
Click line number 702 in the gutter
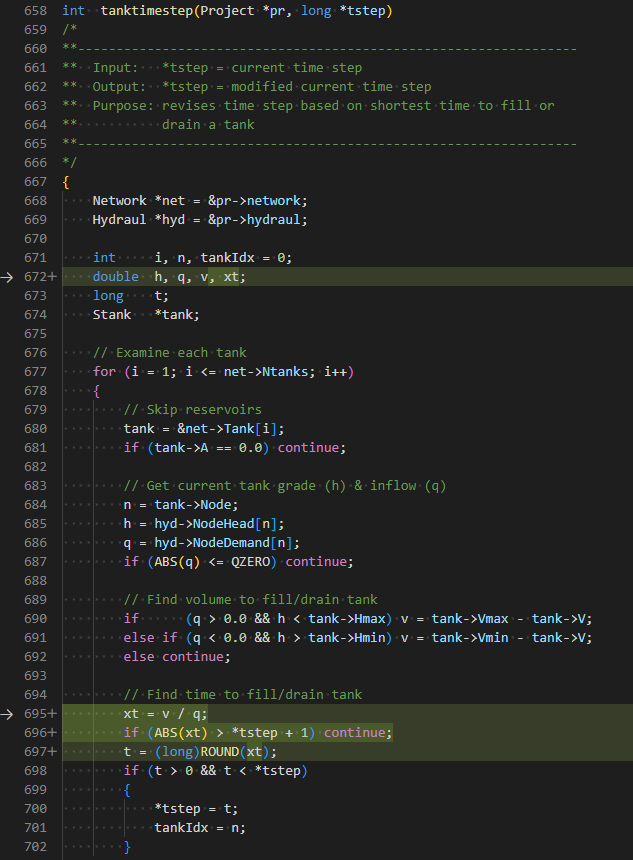coord(36,847)
